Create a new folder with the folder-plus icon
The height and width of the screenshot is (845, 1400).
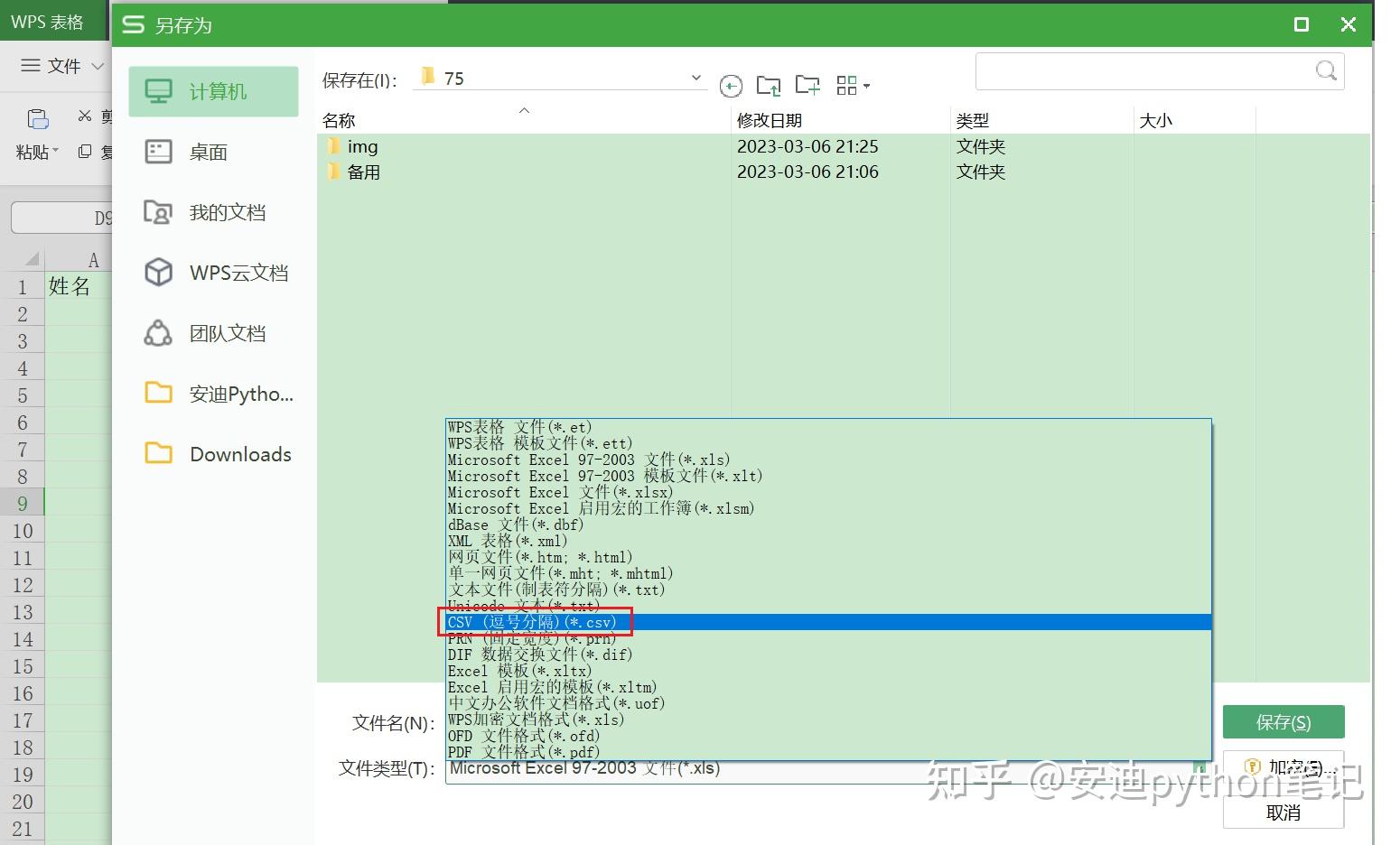[x=808, y=85]
